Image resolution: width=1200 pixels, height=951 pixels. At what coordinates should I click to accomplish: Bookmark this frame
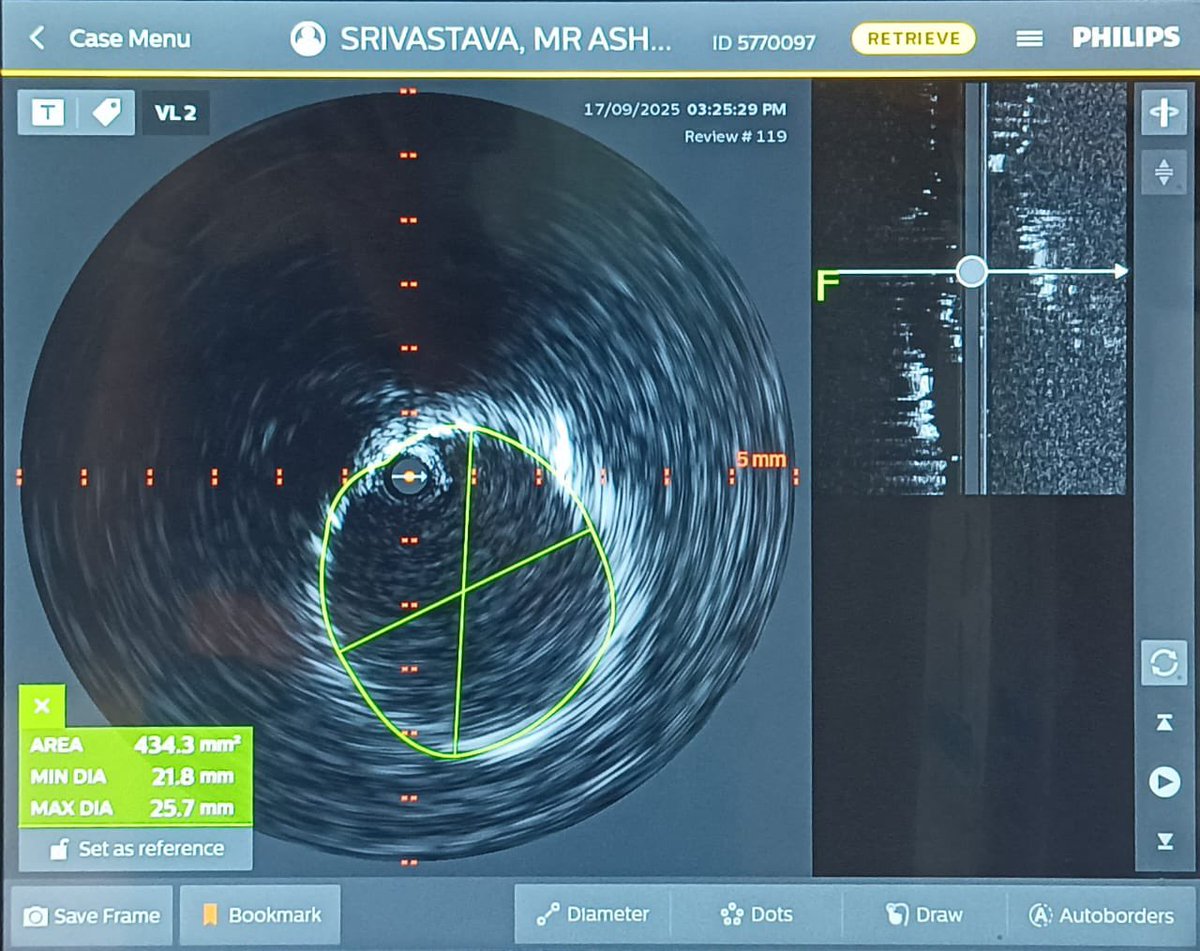point(261,915)
